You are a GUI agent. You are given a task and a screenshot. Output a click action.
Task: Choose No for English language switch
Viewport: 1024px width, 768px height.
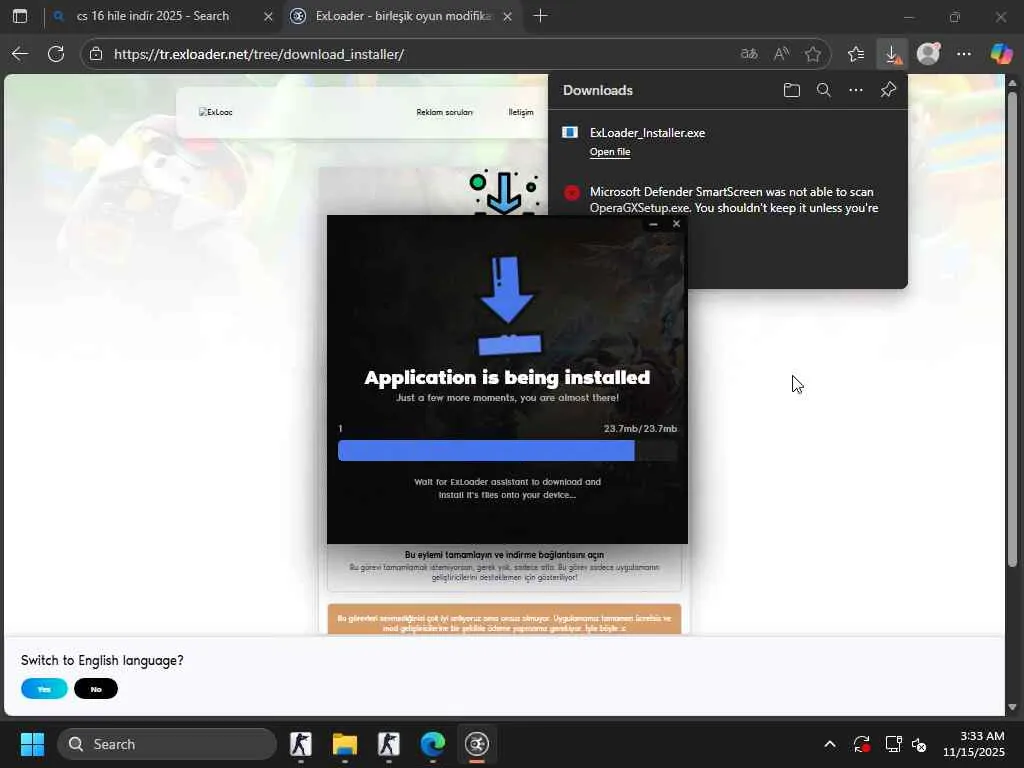(x=96, y=689)
